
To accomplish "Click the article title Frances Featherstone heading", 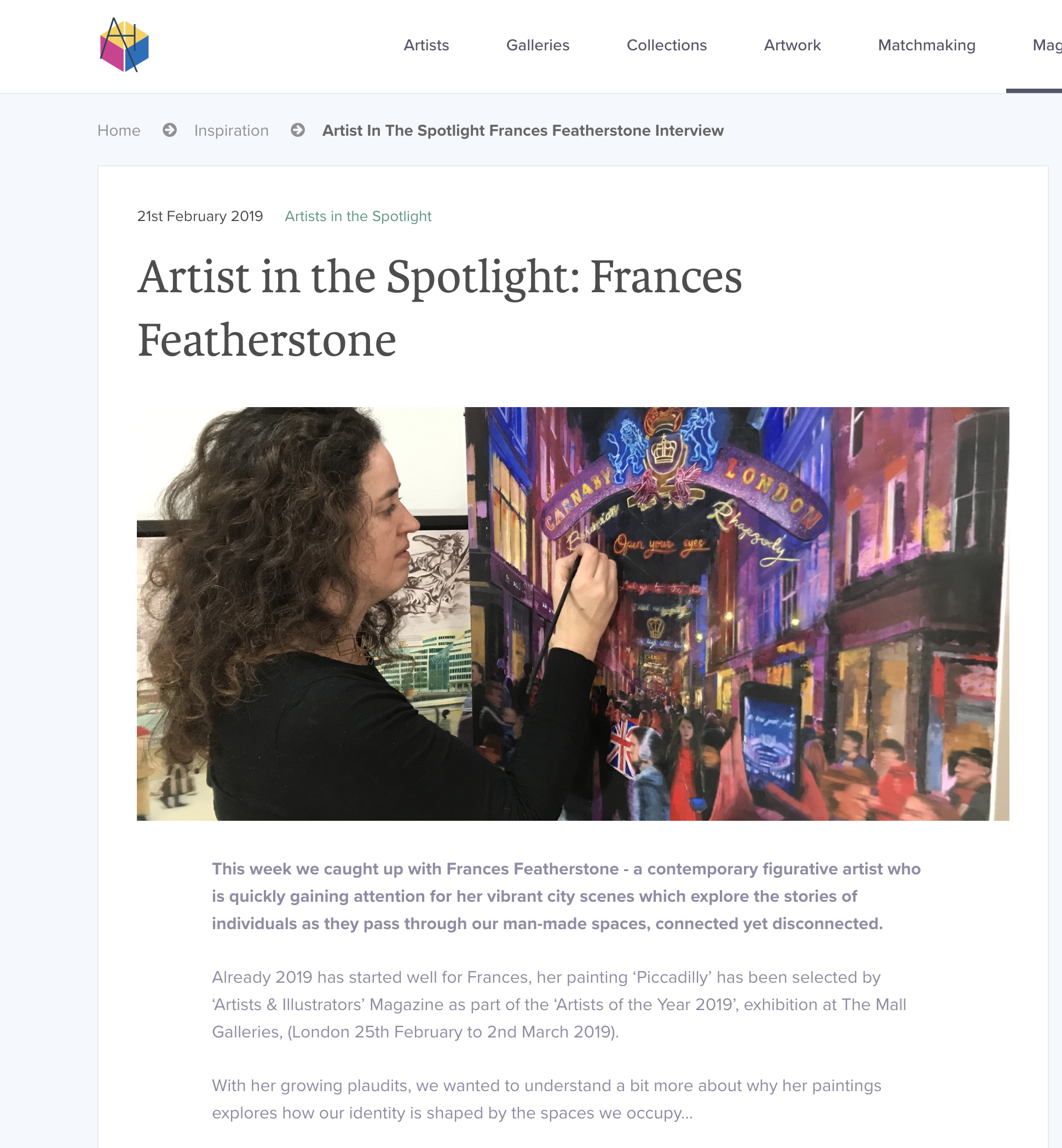I will coord(439,309).
